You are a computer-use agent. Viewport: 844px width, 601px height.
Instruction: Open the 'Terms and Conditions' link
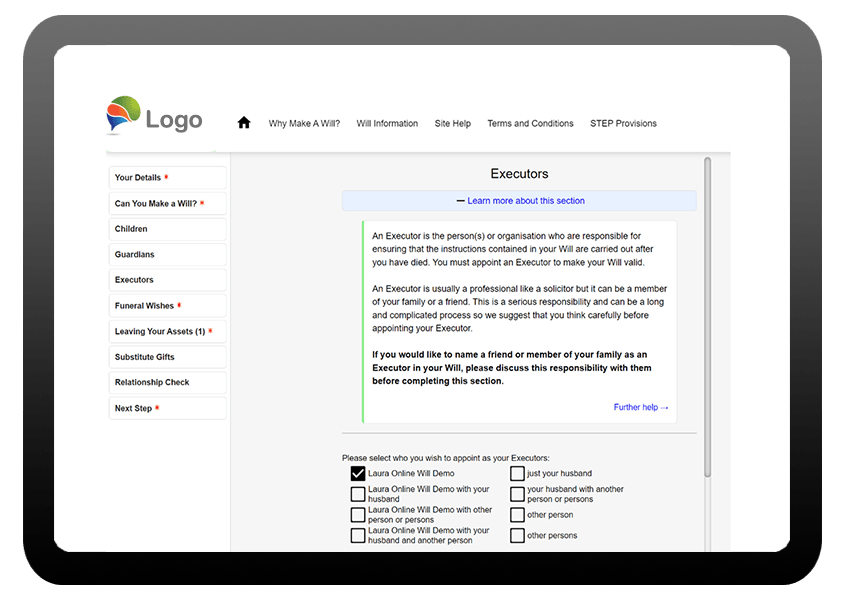point(530,124)
